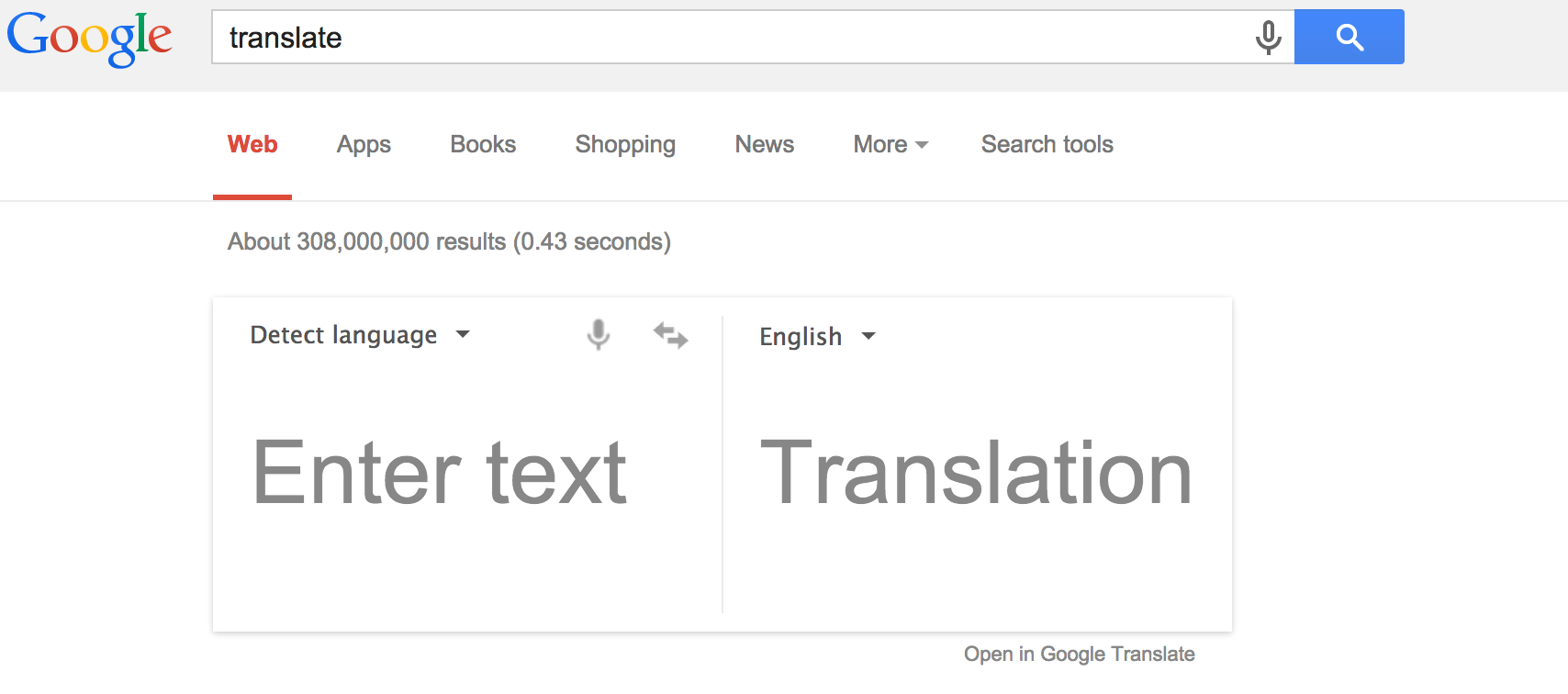Swap the source and target languages
Screen dimensions: 1568x694
click(671, 335)
